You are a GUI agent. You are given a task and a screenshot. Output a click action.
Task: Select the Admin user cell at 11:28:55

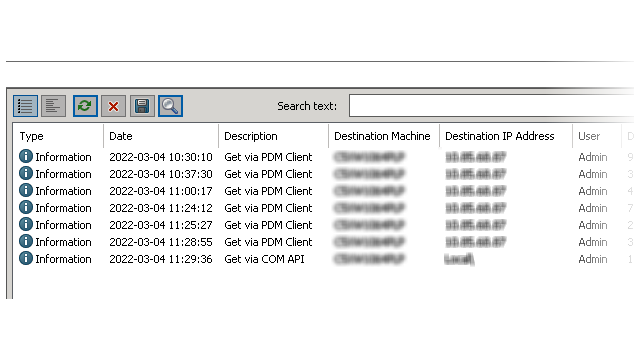coord(593,242)
